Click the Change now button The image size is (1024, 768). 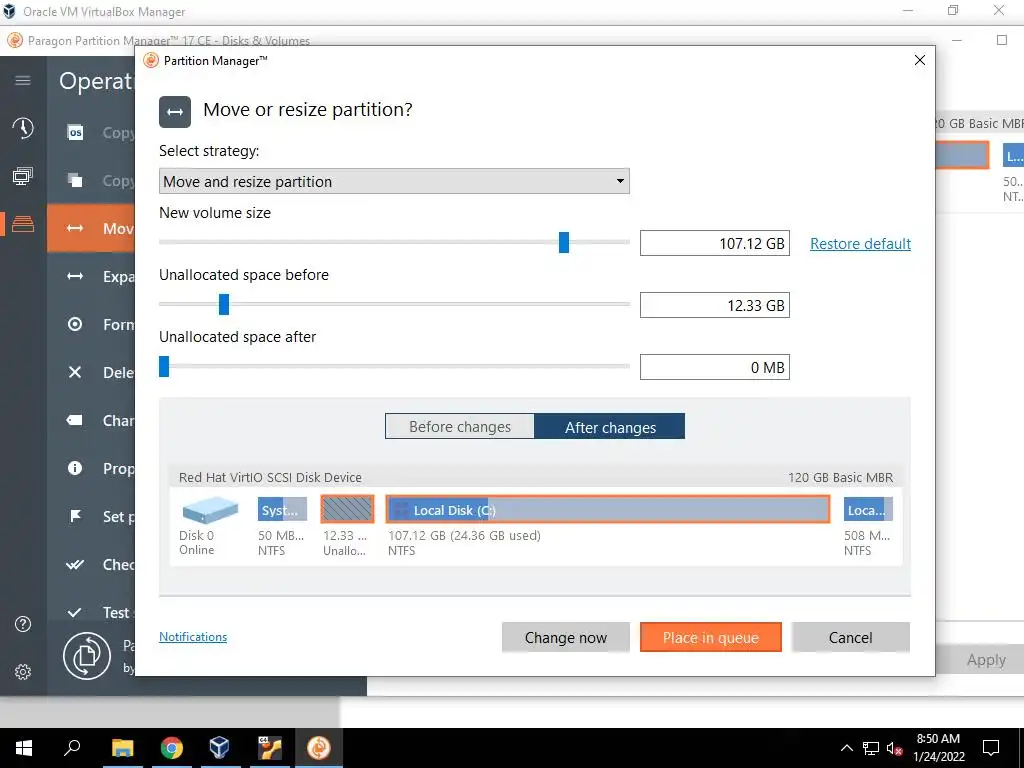tap(566, 637)
